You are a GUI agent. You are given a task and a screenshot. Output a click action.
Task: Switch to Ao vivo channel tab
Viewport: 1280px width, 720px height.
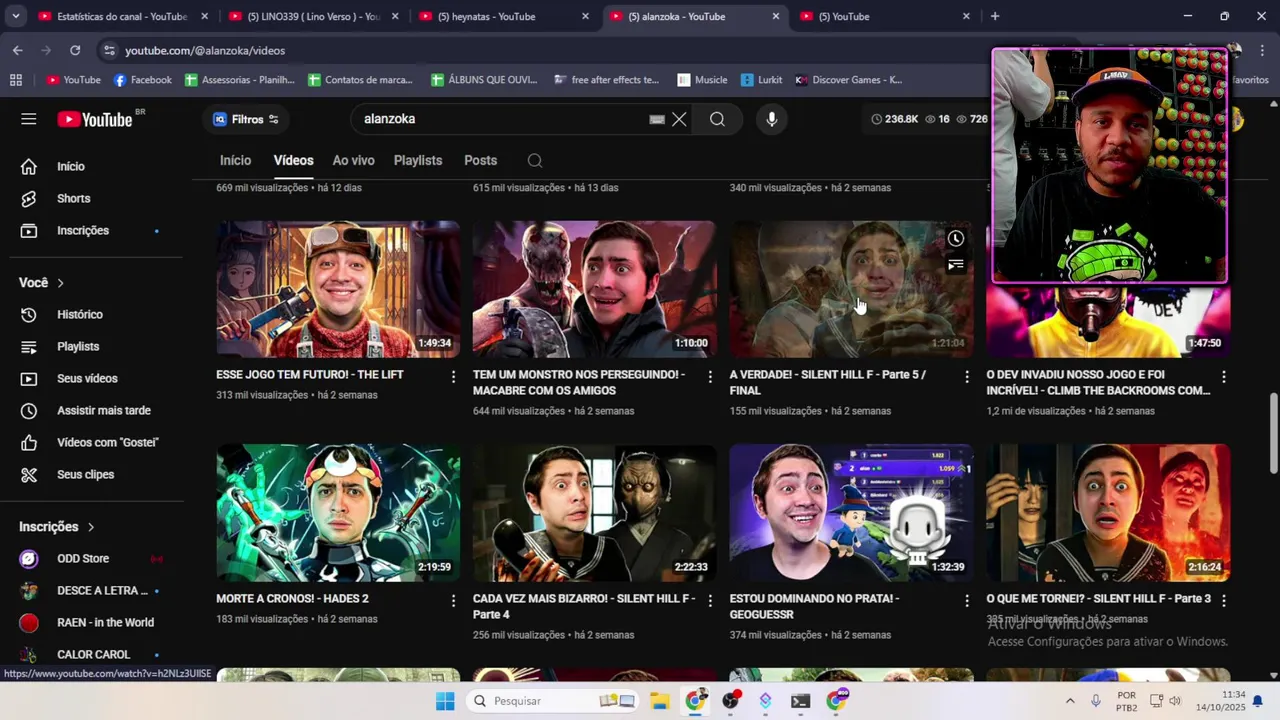coord(353,161)
